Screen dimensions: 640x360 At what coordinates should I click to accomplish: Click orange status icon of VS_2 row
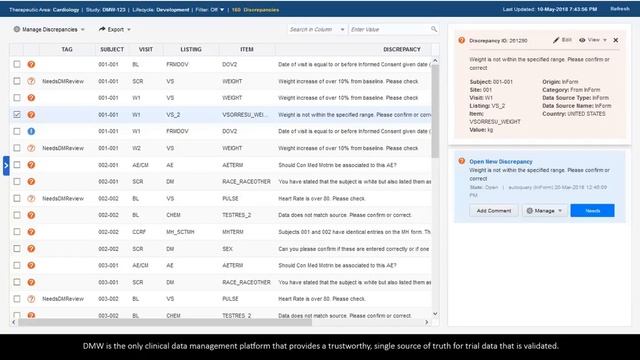click(x=31, y=115)
